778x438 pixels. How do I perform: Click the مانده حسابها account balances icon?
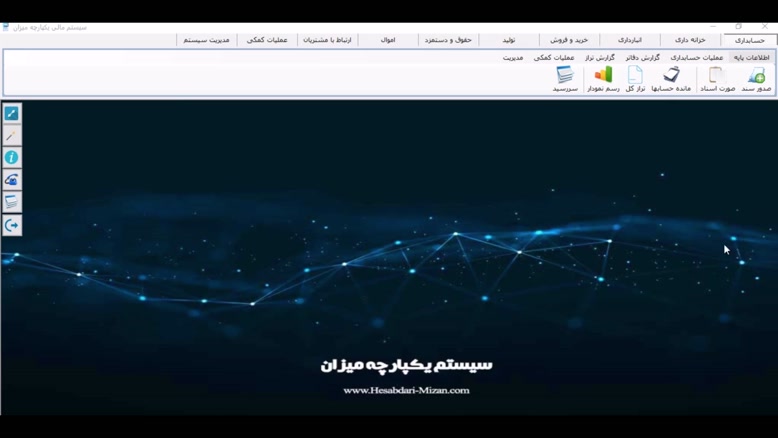[x=671, y=78]
